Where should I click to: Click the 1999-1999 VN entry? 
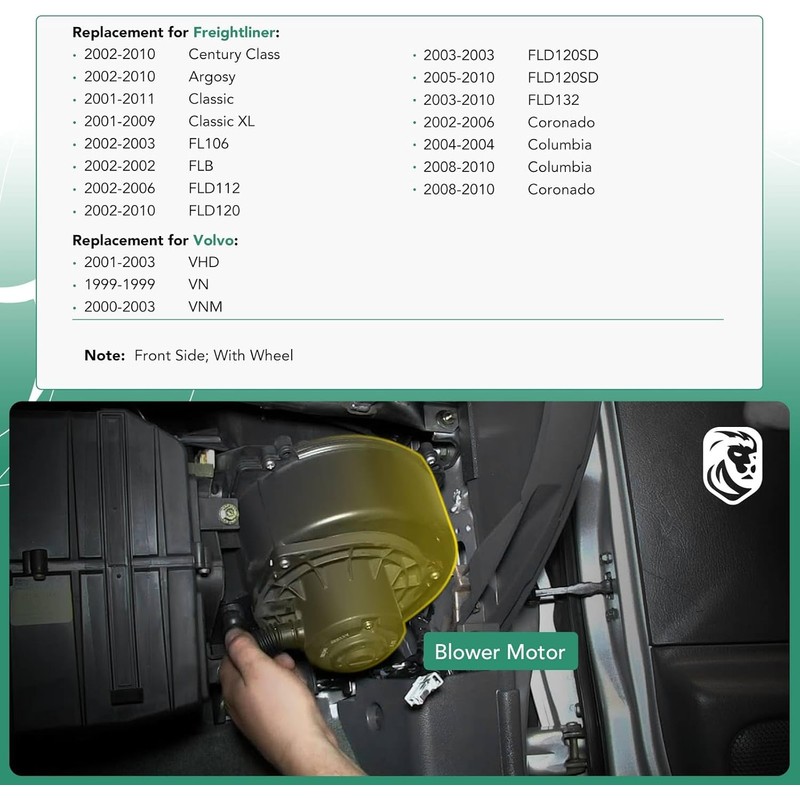pyautogui.click(x=146, y=285)
